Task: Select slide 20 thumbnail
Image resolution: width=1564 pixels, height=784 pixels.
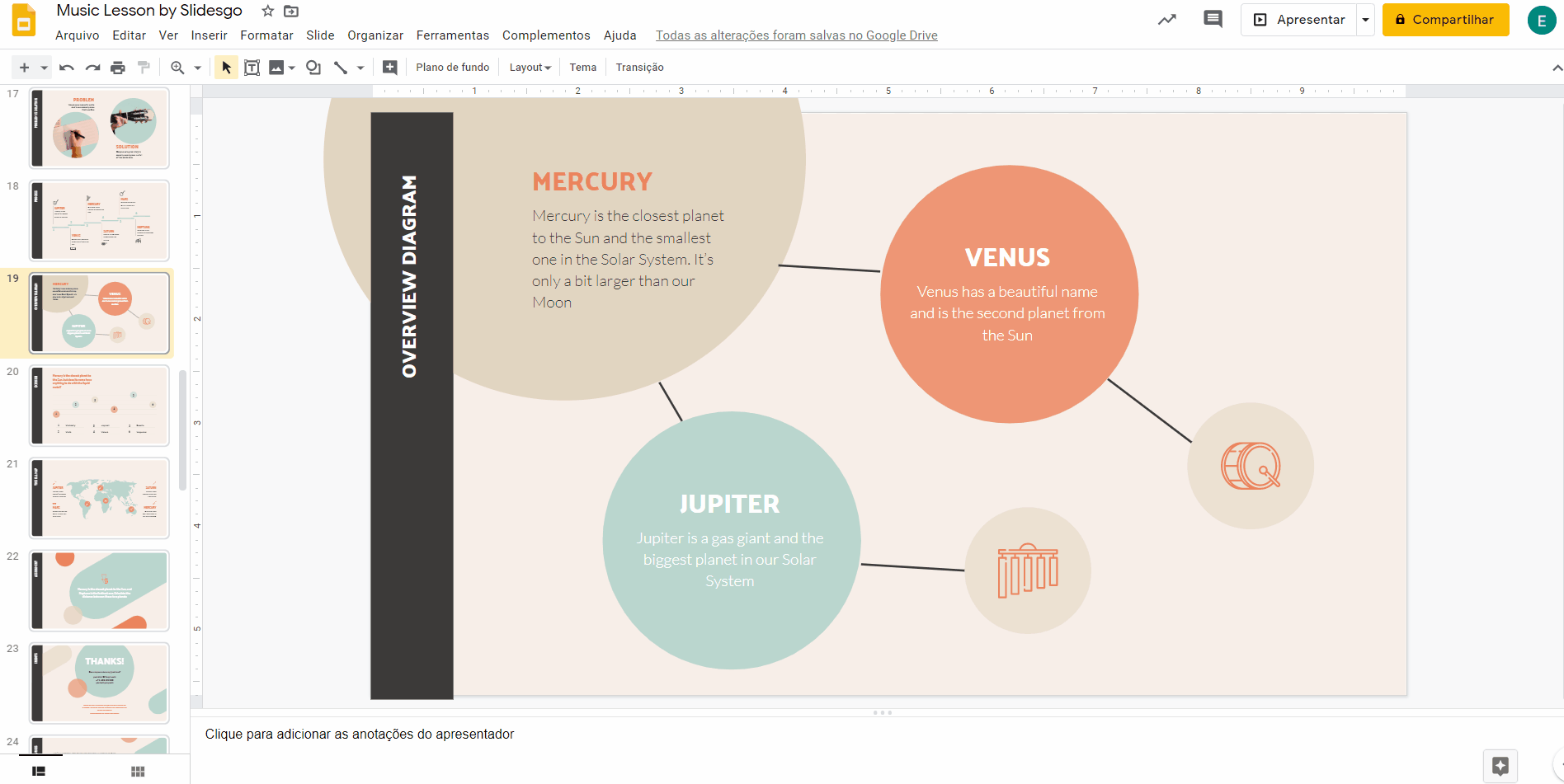Action: pos(100,406)
